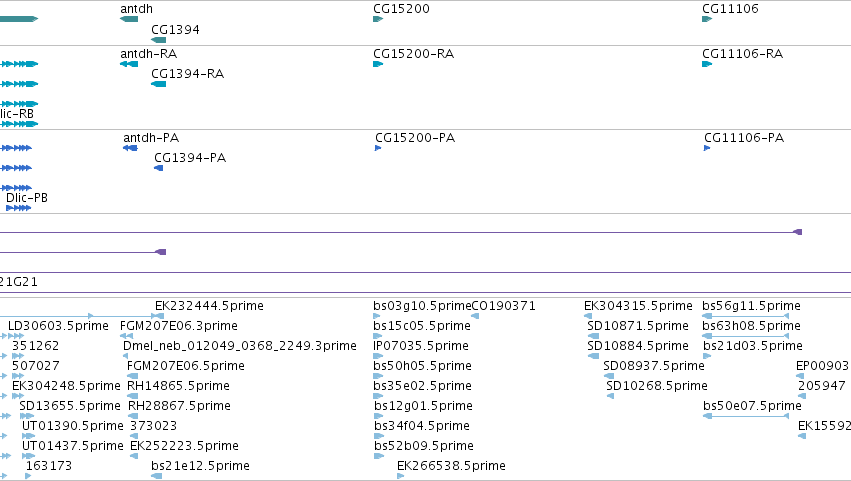Click the CG1394 gene feature arrow
The height and width of the screenshot is (481, 851).
pos(158,40)
